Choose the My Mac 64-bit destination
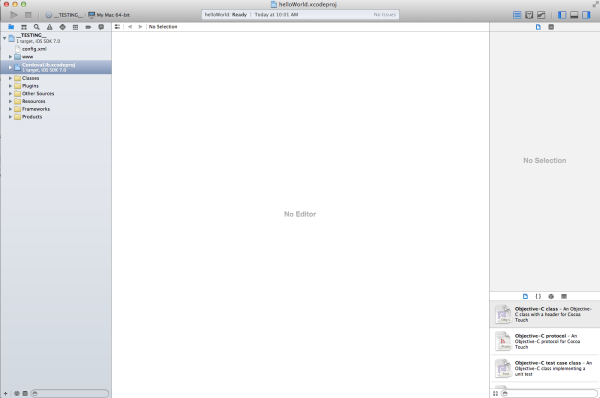The width and height of the screenshot is (600, 398). 109,15
